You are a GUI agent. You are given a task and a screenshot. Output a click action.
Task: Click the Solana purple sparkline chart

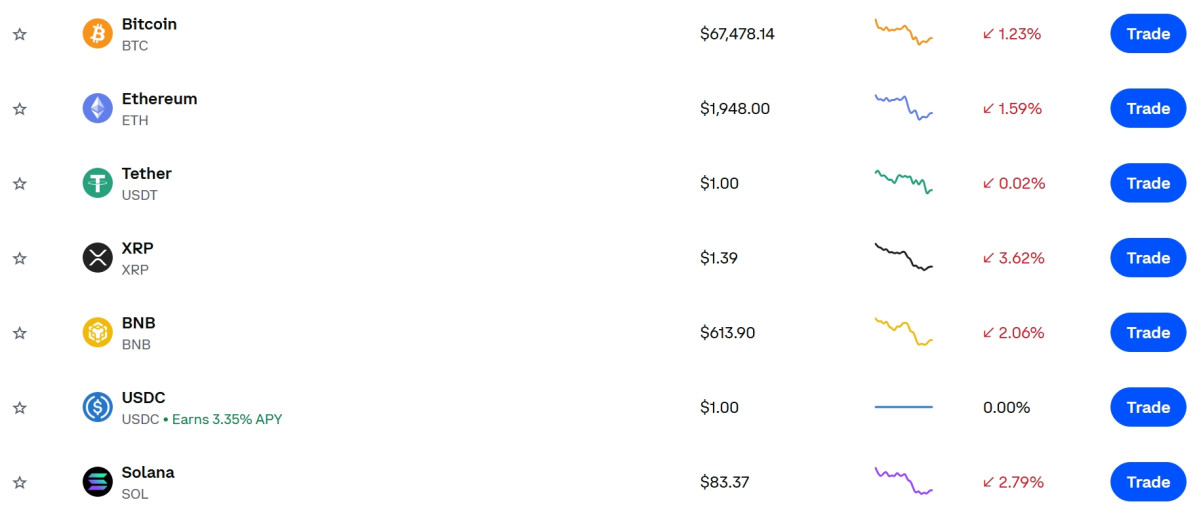coord(903,481)
